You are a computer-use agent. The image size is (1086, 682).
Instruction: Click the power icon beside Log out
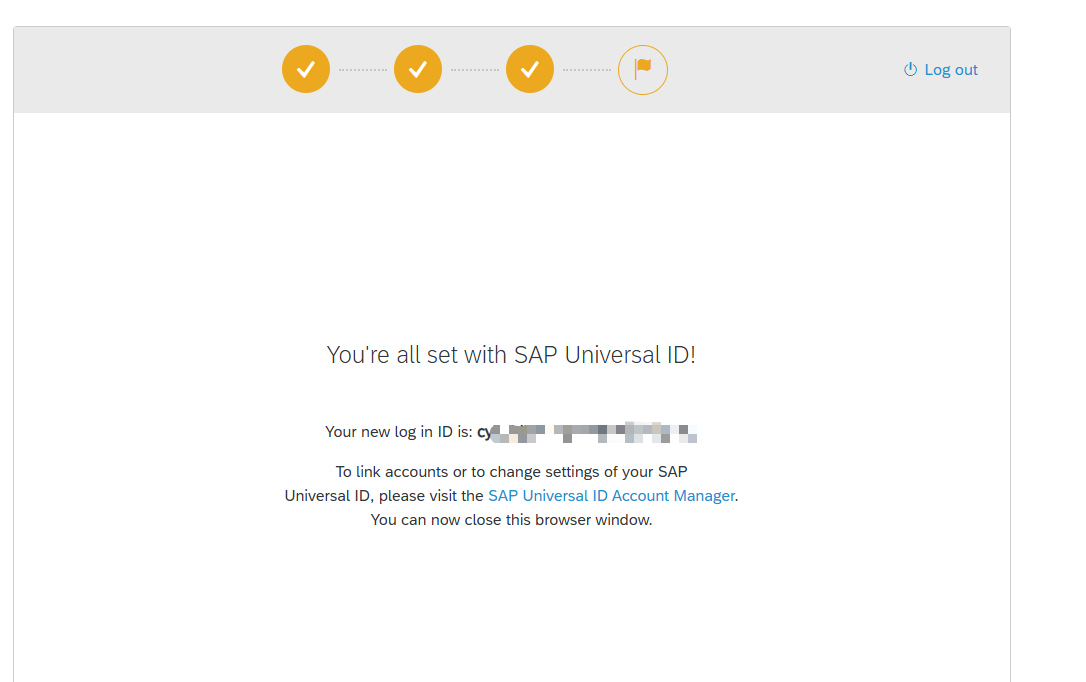click(910, 70)
